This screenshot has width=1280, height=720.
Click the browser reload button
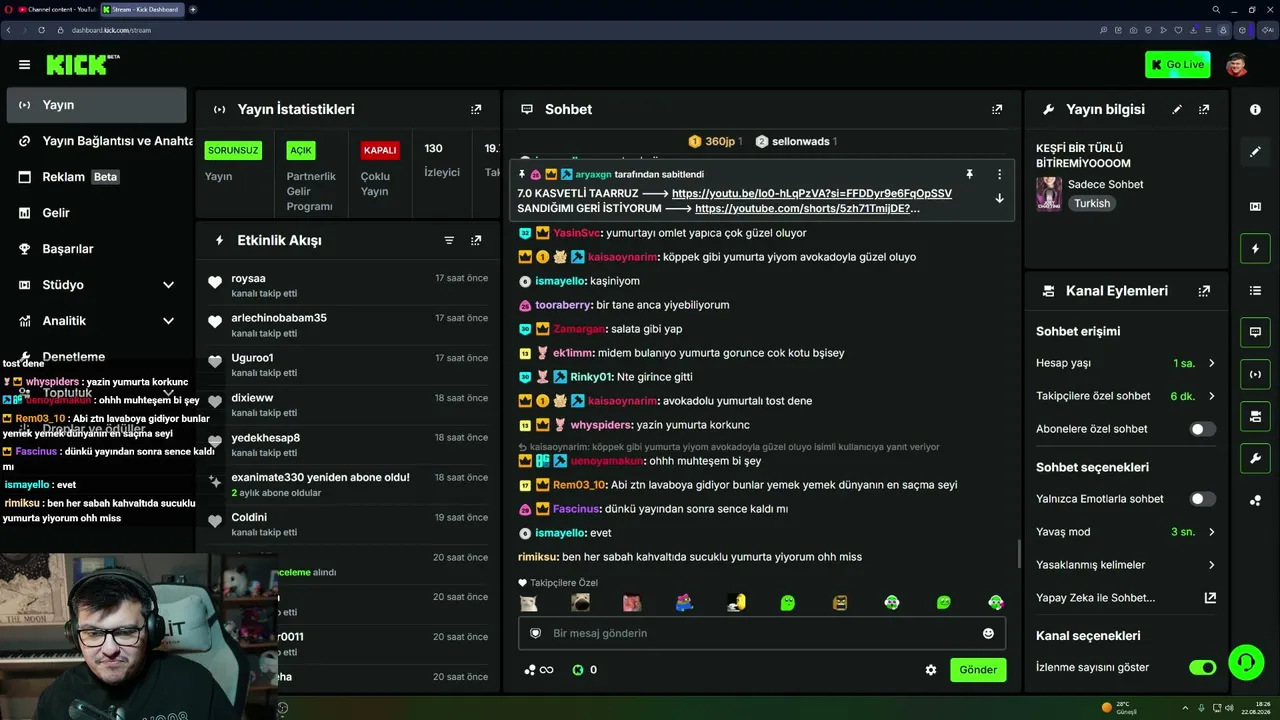tap(42, 30)
